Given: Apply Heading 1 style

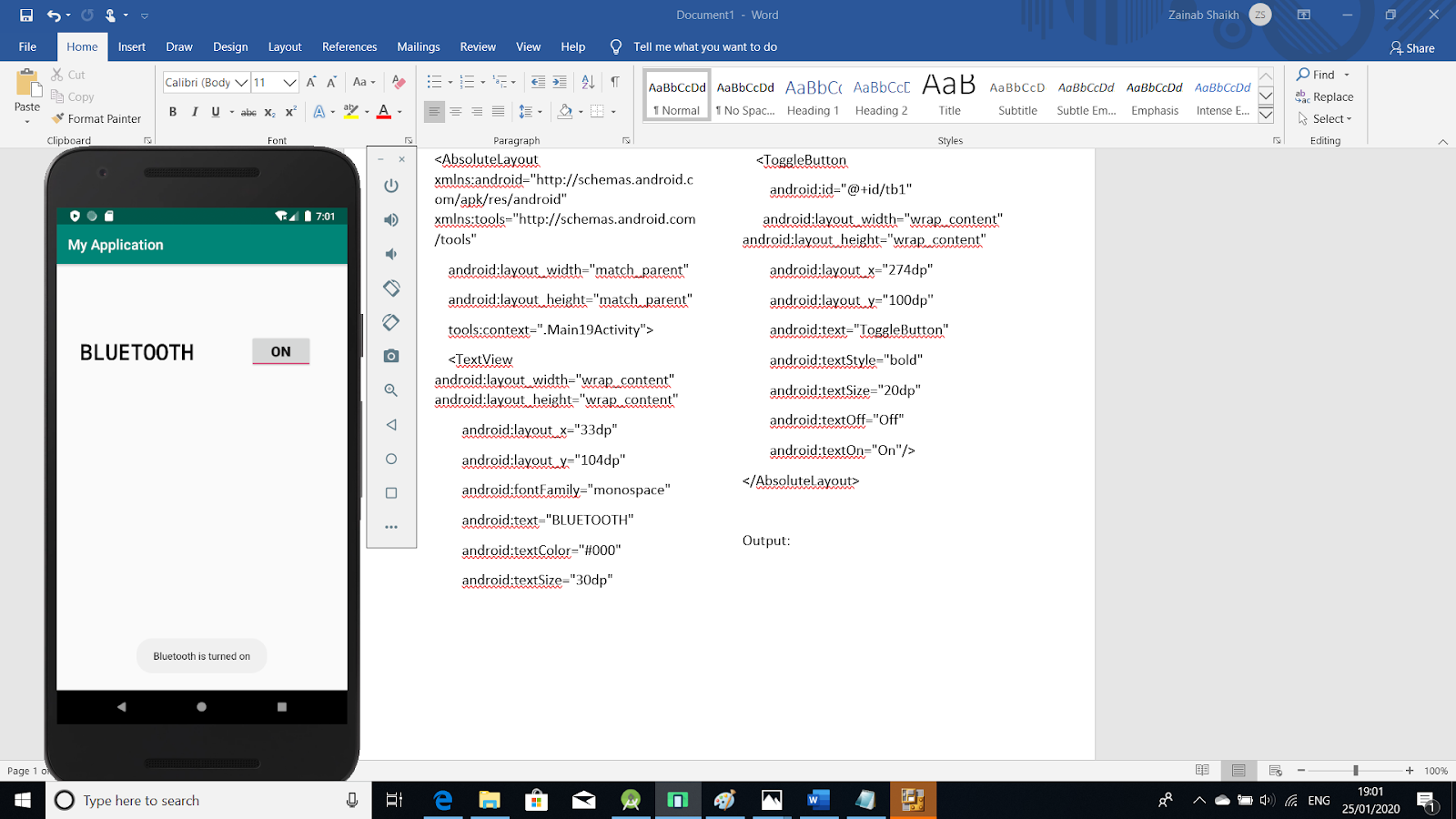Looking at the screenshot, I should click(814, 95).
